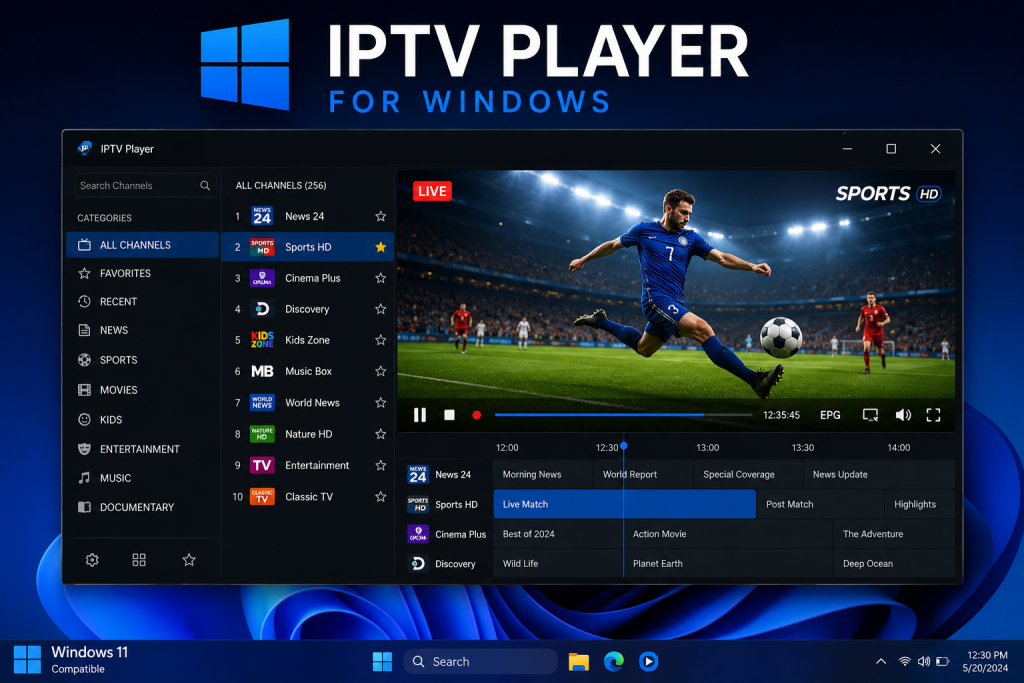1024x683 pixels.
Task: Stop the current channel playback
Action: click(449, 415)
